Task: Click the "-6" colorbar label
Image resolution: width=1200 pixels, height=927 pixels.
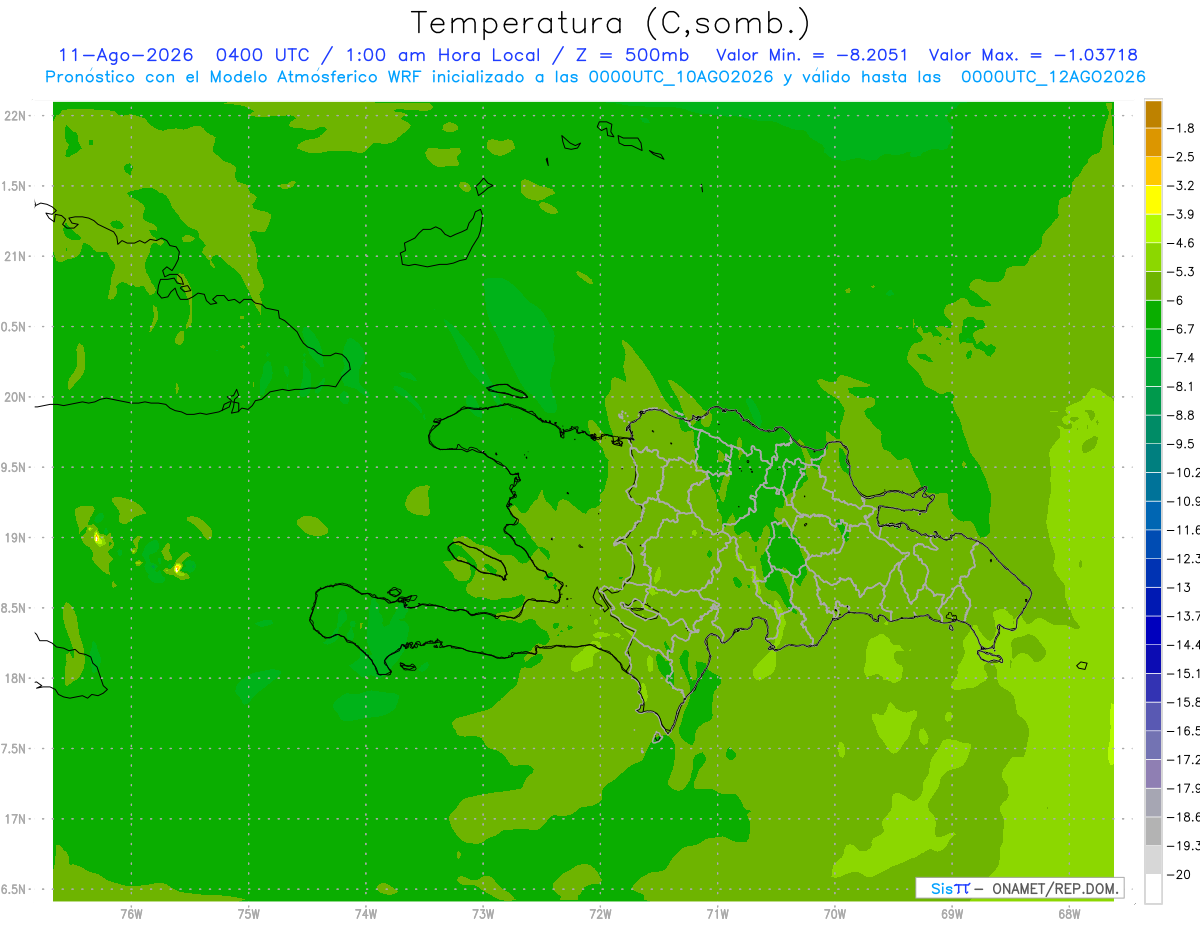Action: (1175, 300)
